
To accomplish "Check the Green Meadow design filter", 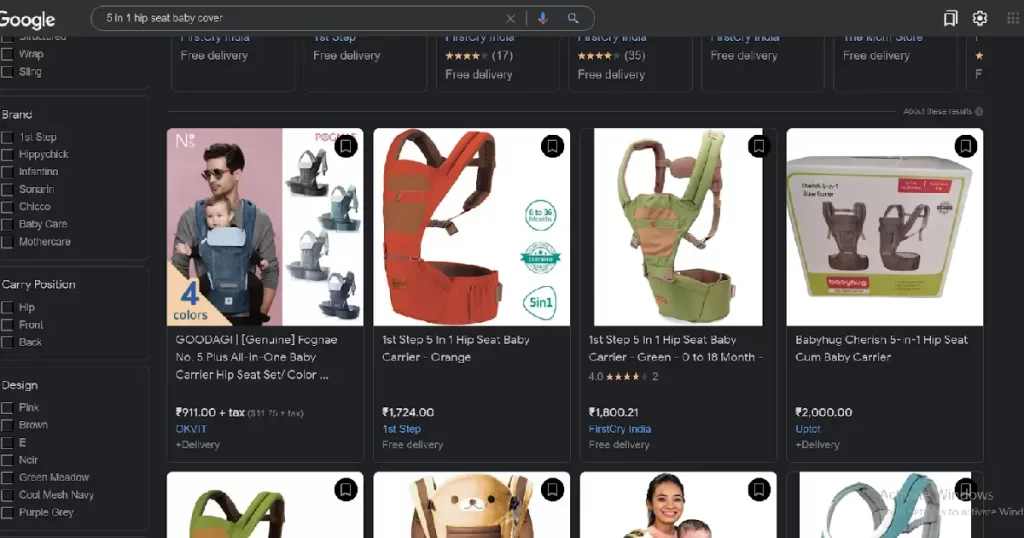I will (7, 478).
